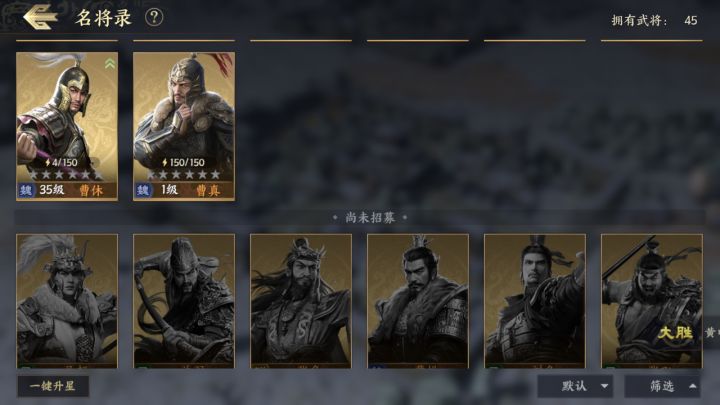Click the arrow beside 默认
Image resolution: width=720 pixels, height=405 pixels.
(x=604, y=387)
